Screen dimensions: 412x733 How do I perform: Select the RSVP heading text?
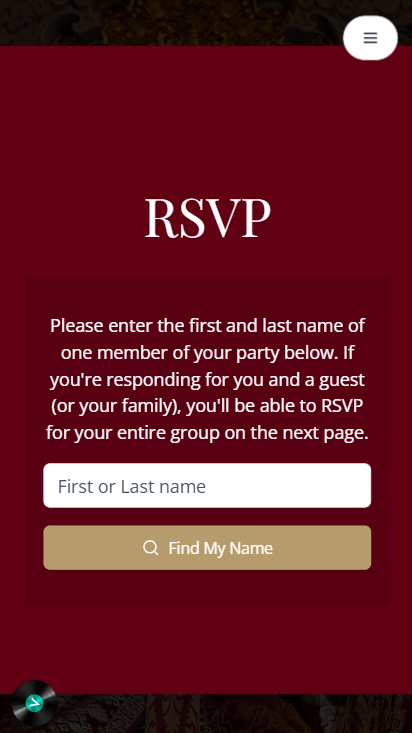point(207,217)
